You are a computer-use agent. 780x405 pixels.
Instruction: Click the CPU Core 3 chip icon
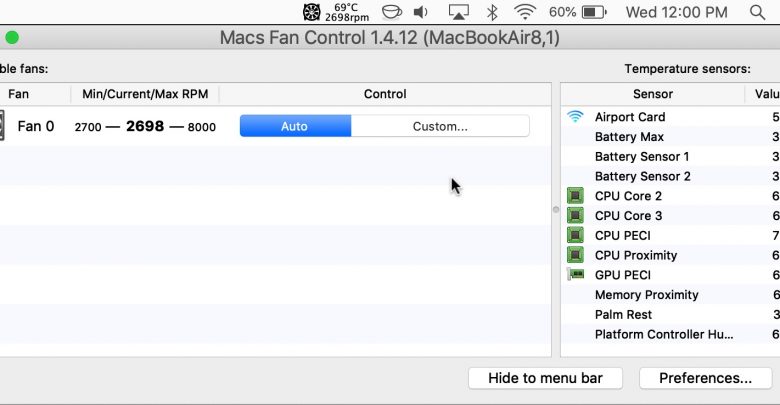pyautogui.click(x=576, y=215)
